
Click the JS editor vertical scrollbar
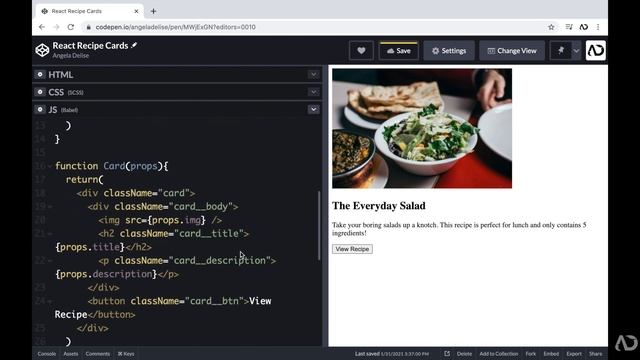point(319,225)
